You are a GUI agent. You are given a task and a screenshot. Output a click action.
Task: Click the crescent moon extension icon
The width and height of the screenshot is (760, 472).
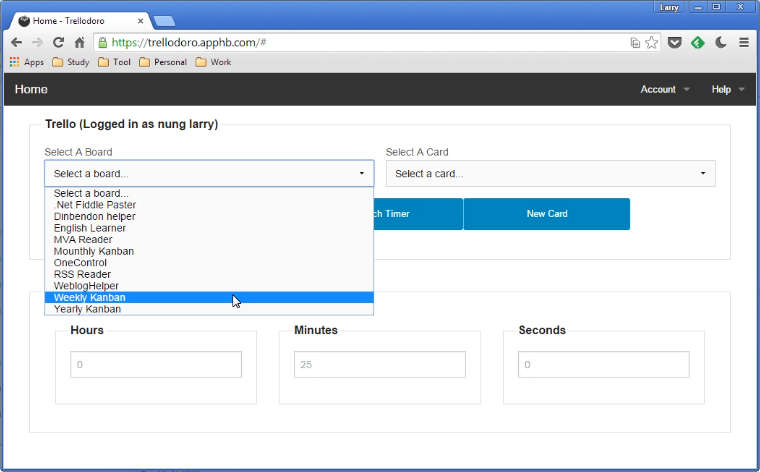[x=721, y=43]
